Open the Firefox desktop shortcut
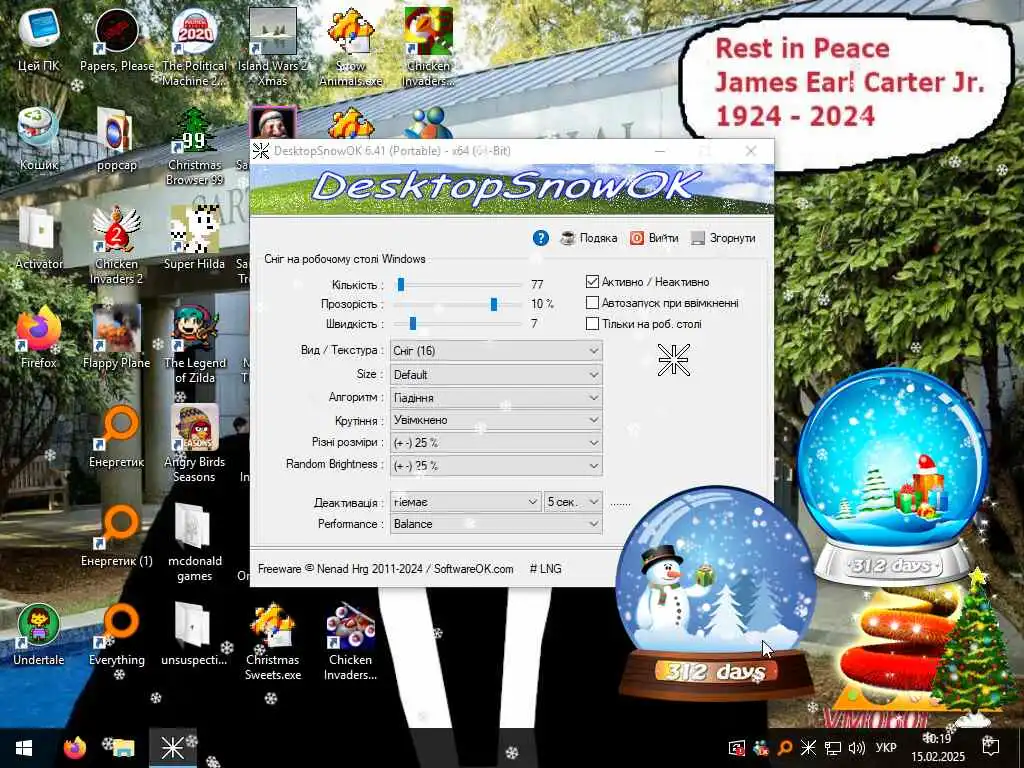 coord(39,337)
